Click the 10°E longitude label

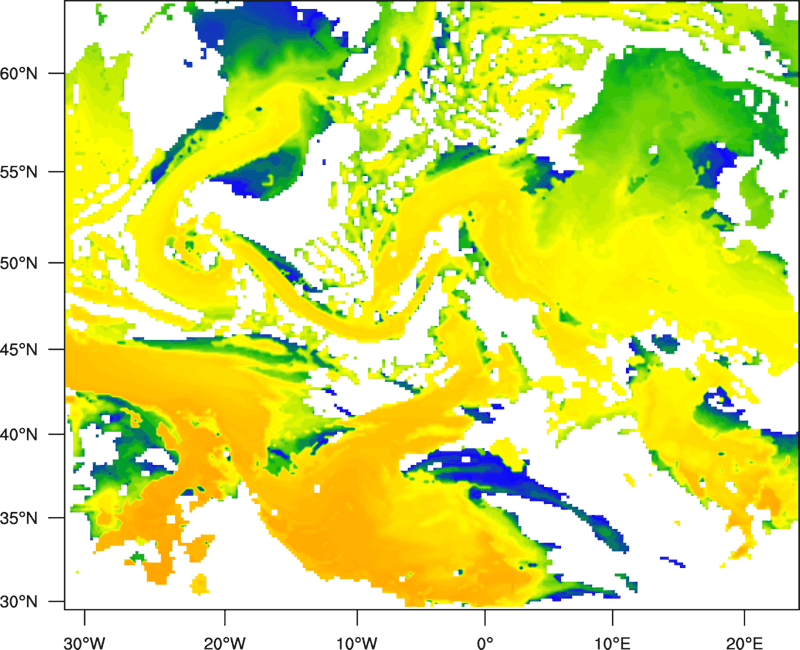pyautogui.click(x=612, y=643)
